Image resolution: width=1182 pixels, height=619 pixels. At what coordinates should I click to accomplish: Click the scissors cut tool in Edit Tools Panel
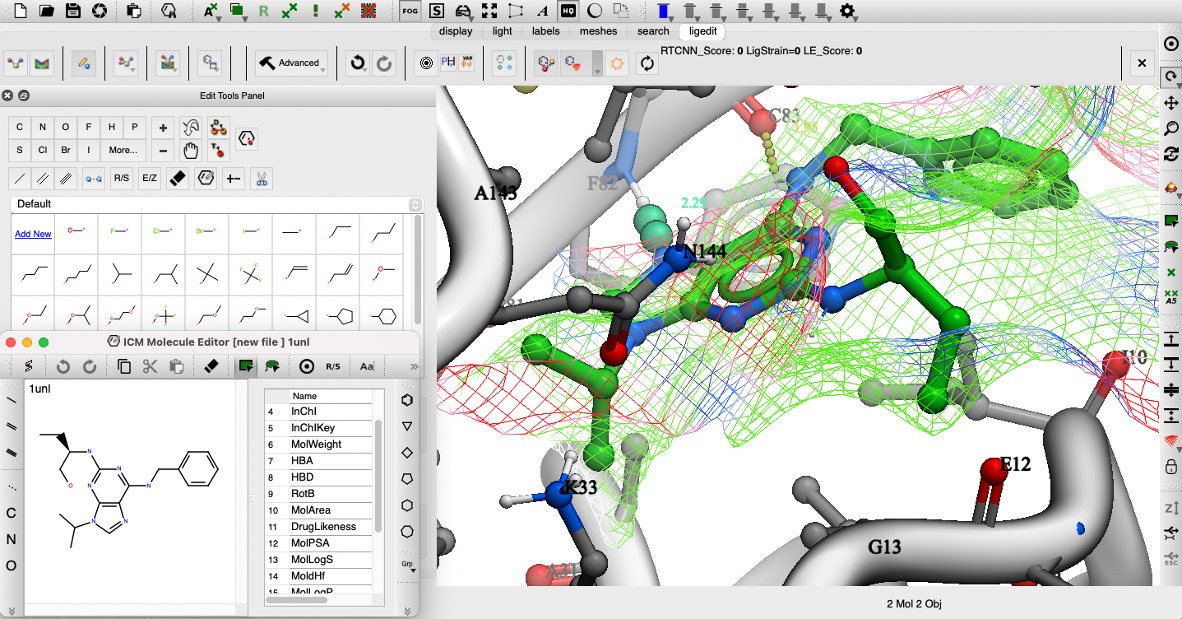click(x=262, y=179)
